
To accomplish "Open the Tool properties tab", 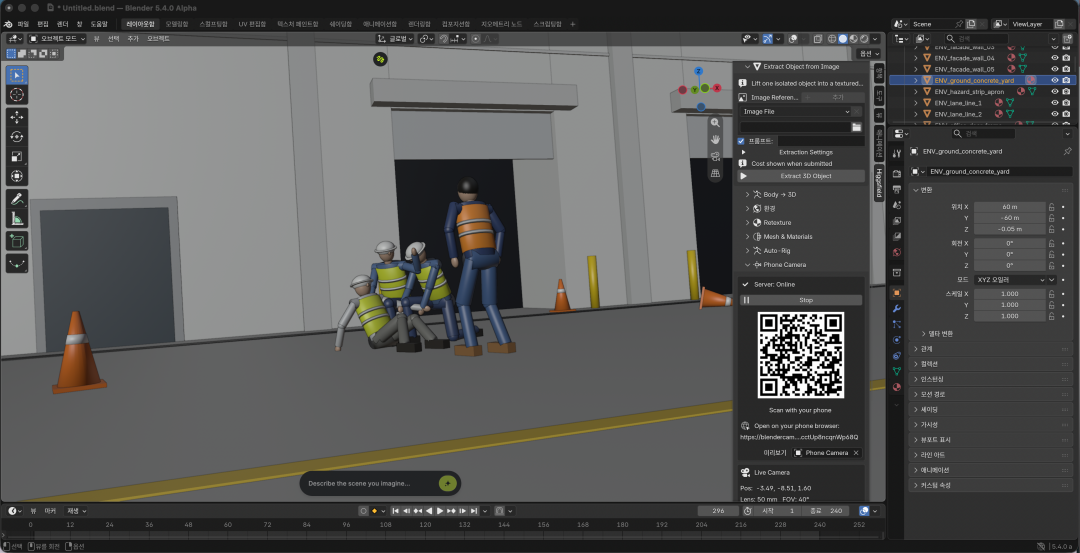I will 897,153.
